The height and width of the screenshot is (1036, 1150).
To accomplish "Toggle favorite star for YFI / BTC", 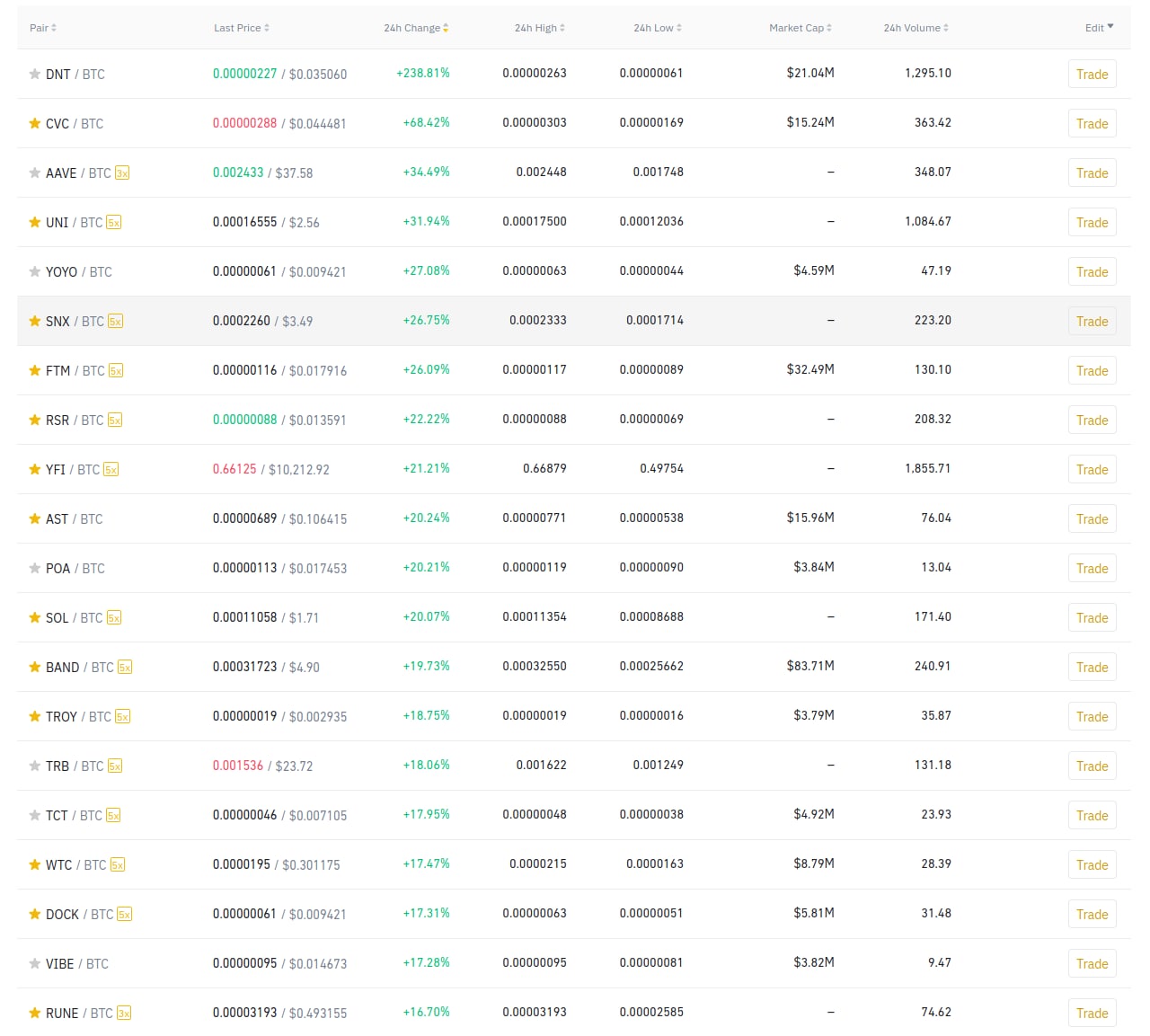I will [35, 469].
